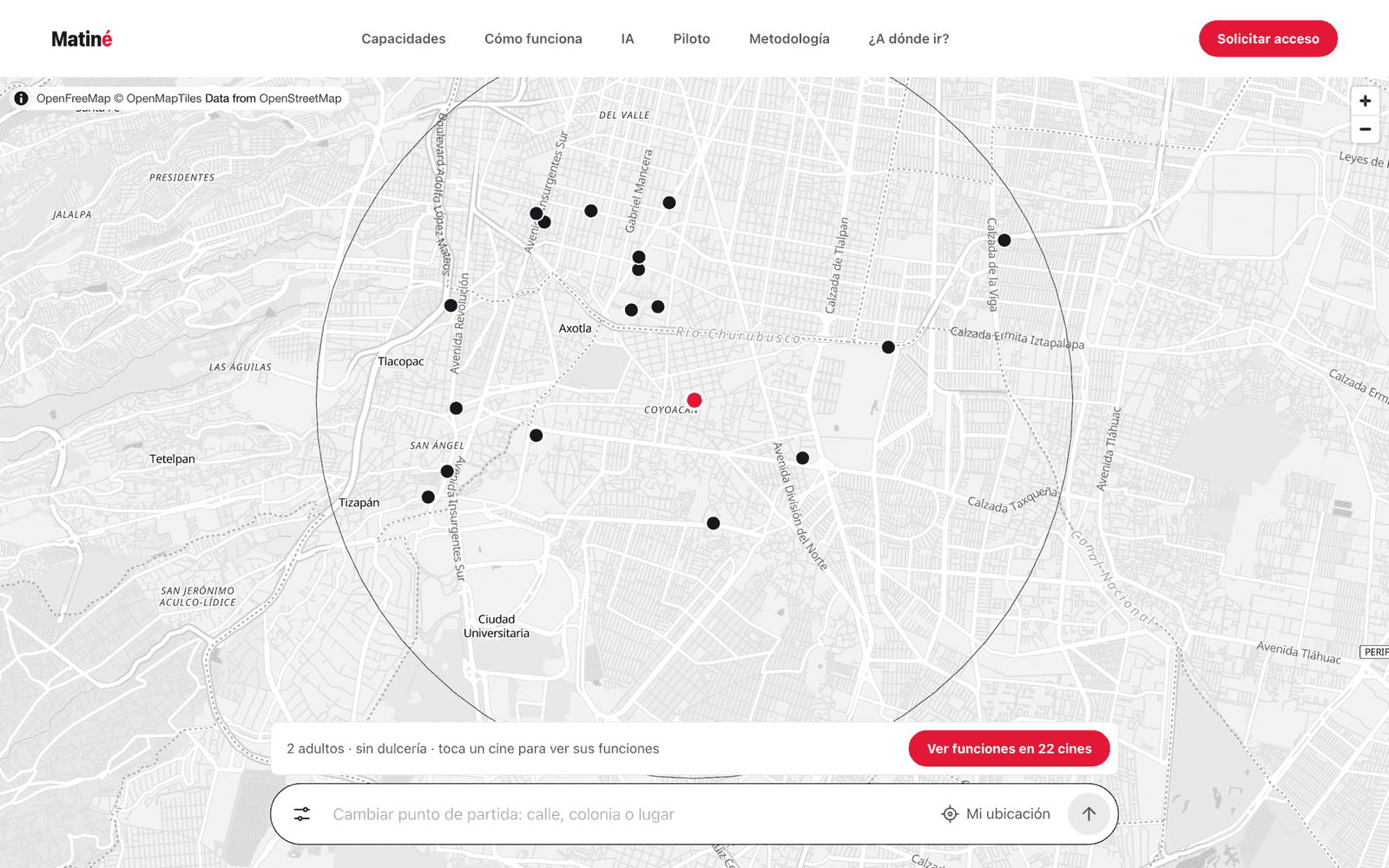Click the red starting point marker in Coyoacán

click(694, 400)
